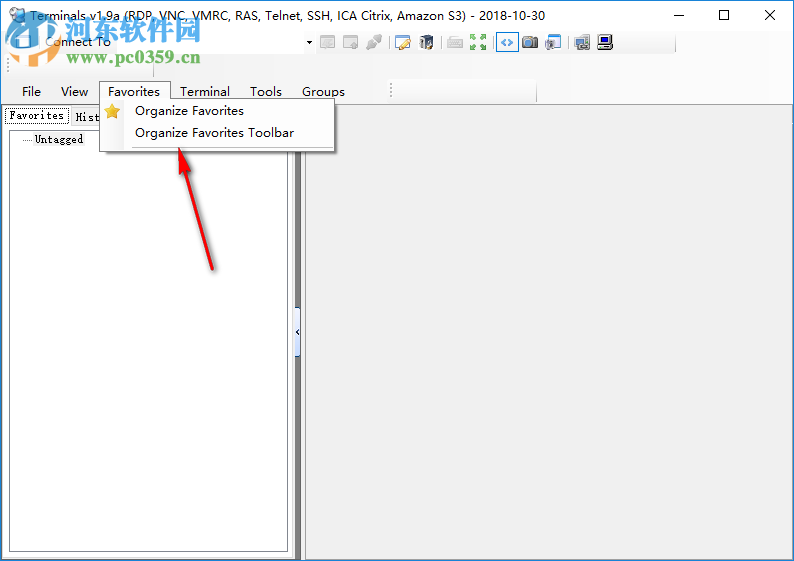Click the Connect To input field
Viewport: 794px width, 561px height.
pyautogui.click(x=210, y=43)
